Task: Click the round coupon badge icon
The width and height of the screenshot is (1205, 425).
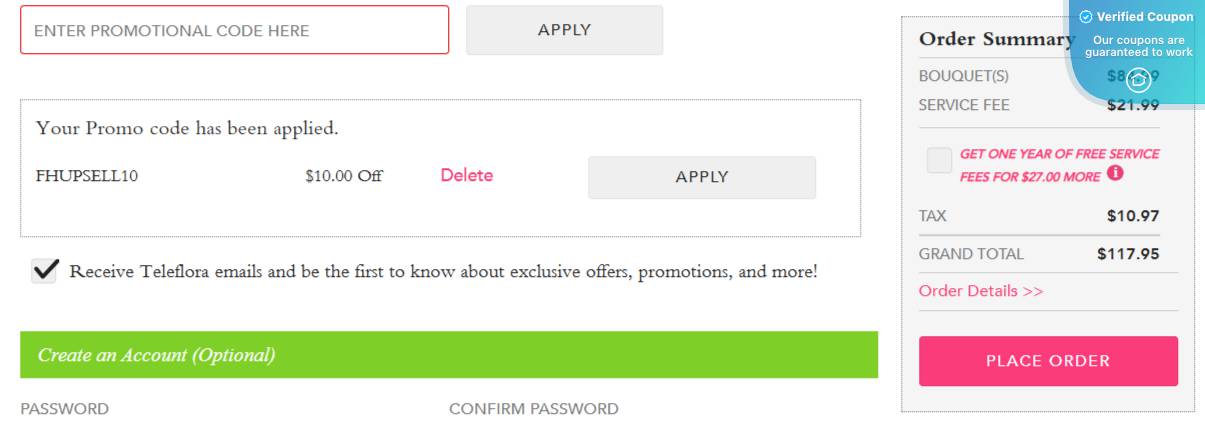Action: click(x=1139, y=81)
